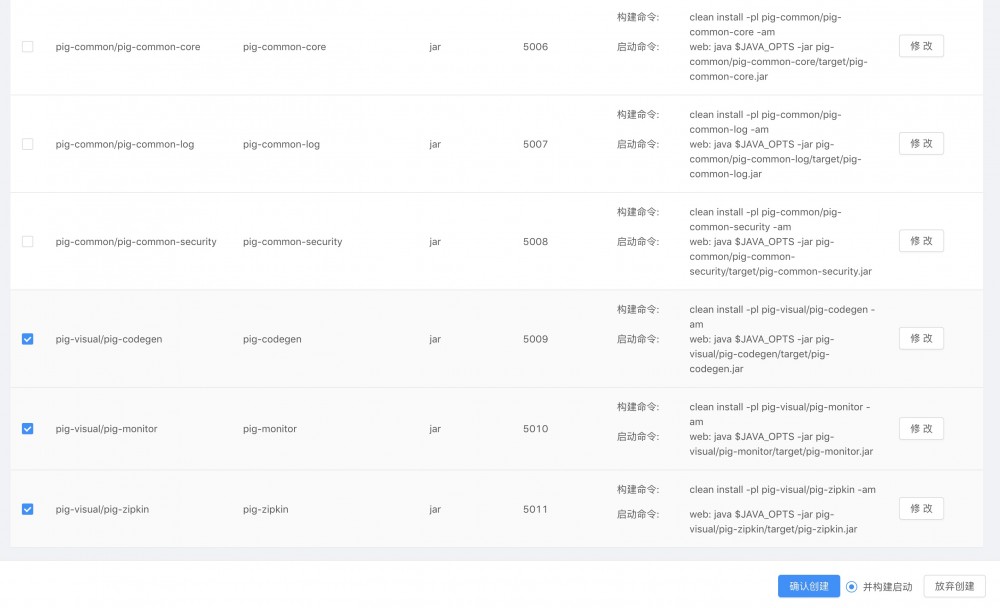The height and width of the screenshot is (608, 1000).
Task: Uncheck the pig-codegen row checkbox
Action: tap(27, 339)
